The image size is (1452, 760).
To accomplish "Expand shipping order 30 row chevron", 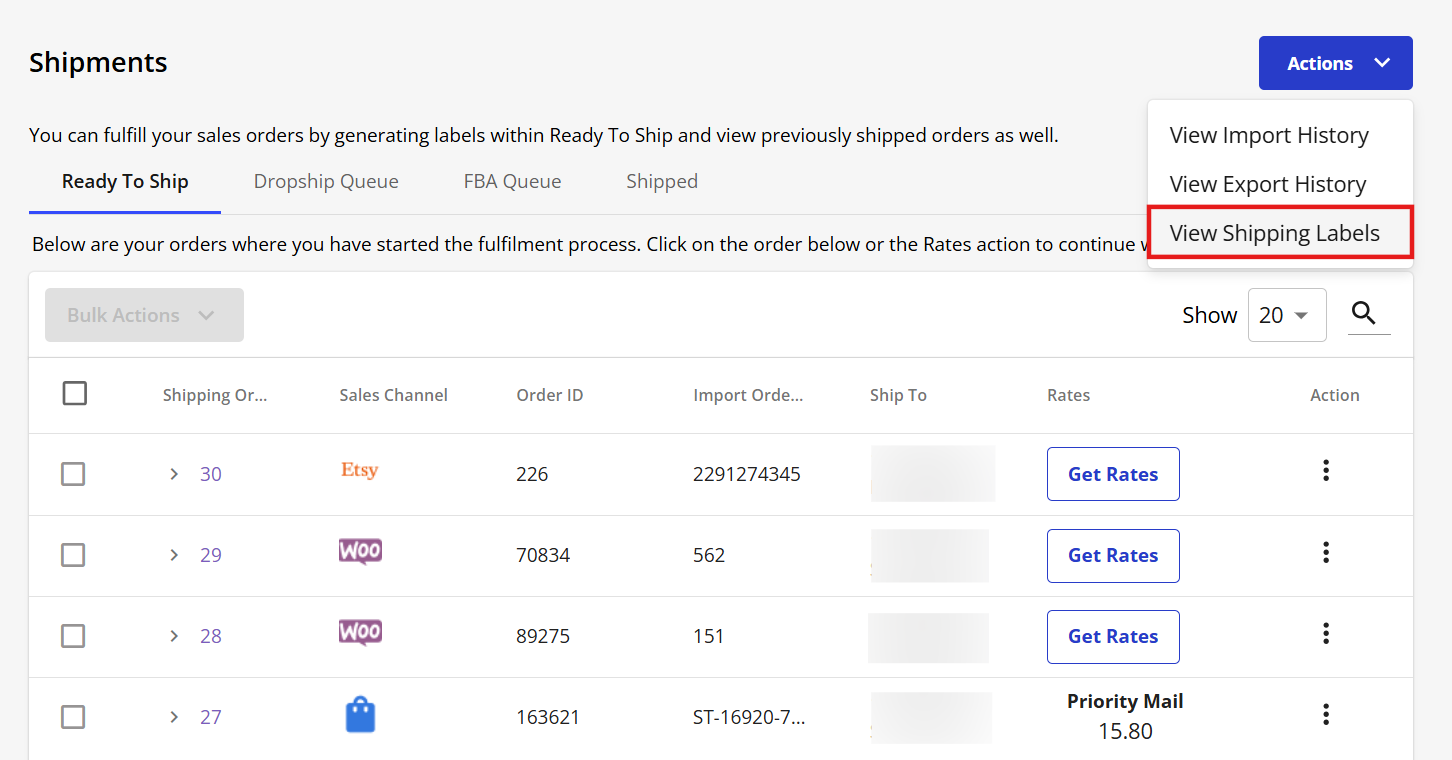I will 174,474.
